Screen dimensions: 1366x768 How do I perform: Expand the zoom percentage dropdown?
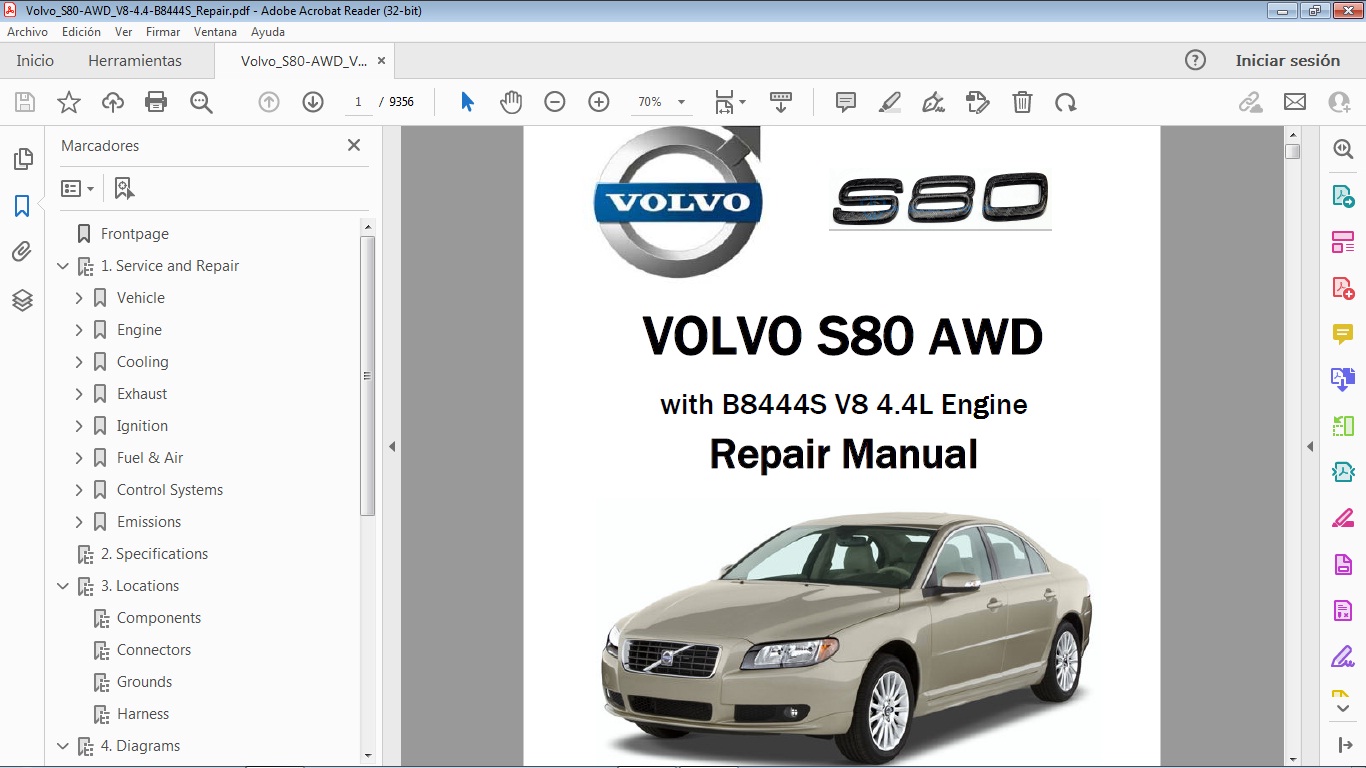681,101
